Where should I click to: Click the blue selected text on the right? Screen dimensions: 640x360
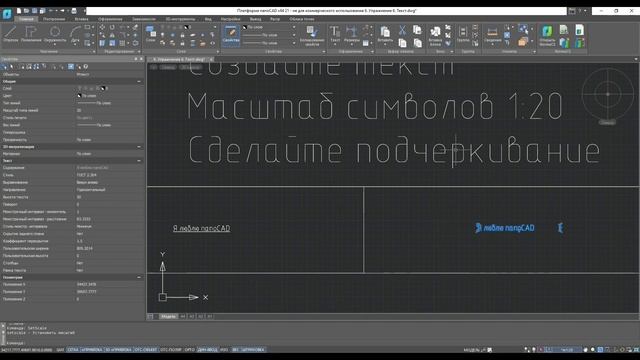coord(505,228)
